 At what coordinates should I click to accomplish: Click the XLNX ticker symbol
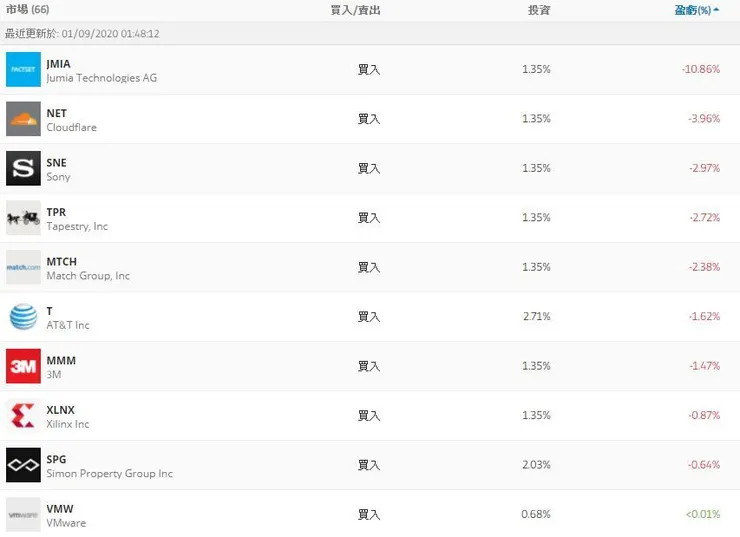point(60,410)
